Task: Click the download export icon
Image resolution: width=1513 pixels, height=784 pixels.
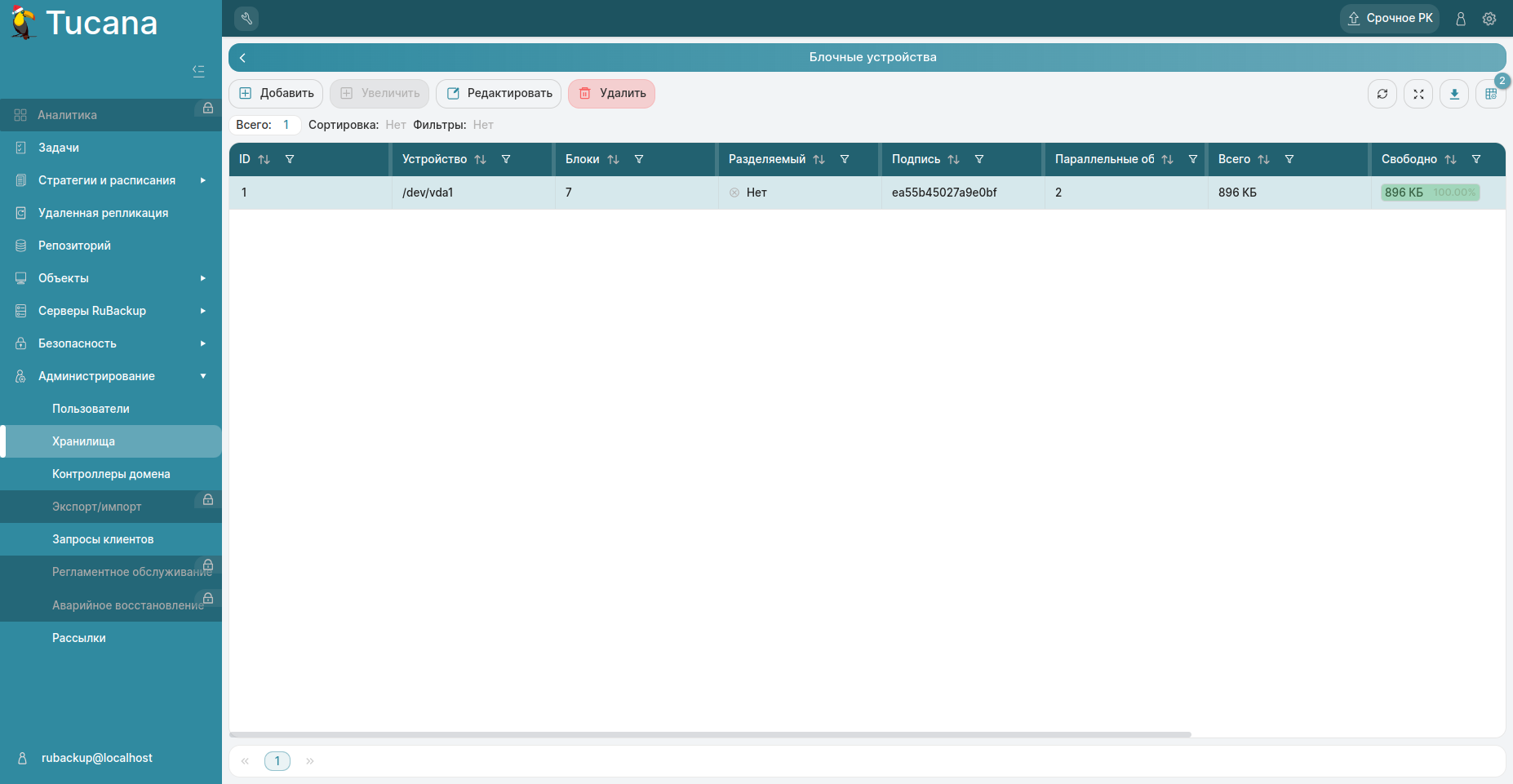Action: click(1454, 94)
